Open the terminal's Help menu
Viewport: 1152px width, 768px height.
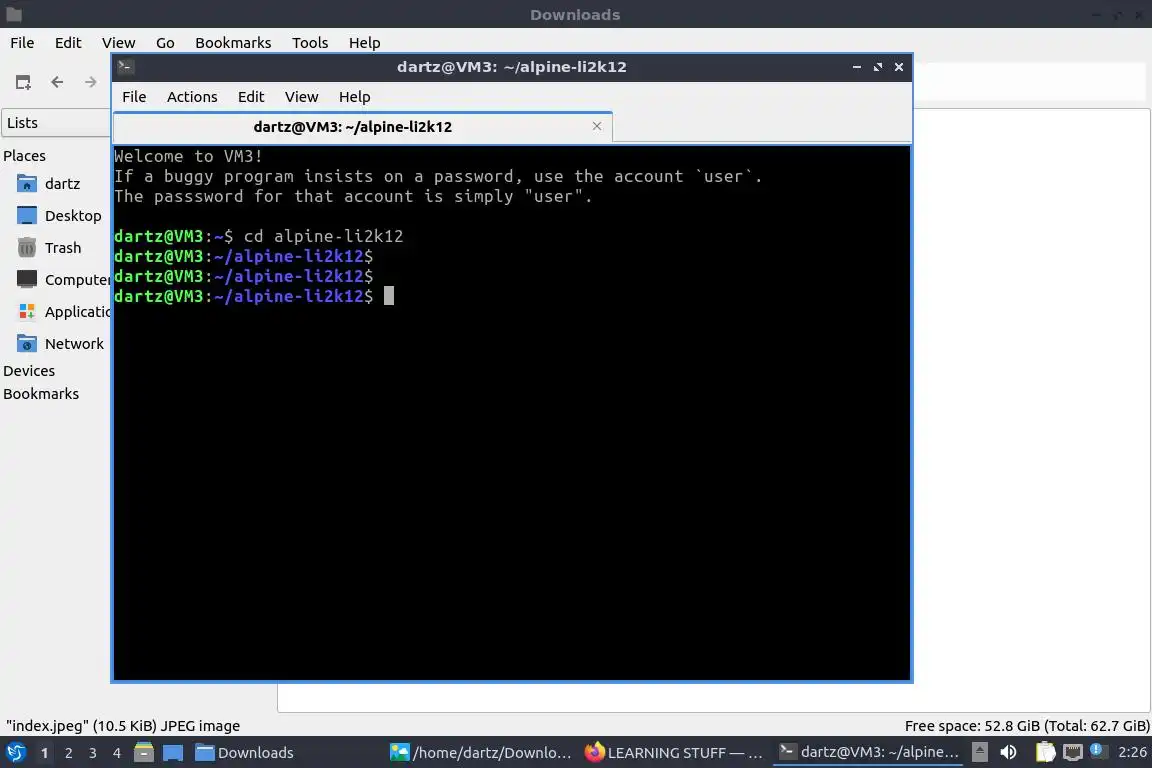[354, 97]
